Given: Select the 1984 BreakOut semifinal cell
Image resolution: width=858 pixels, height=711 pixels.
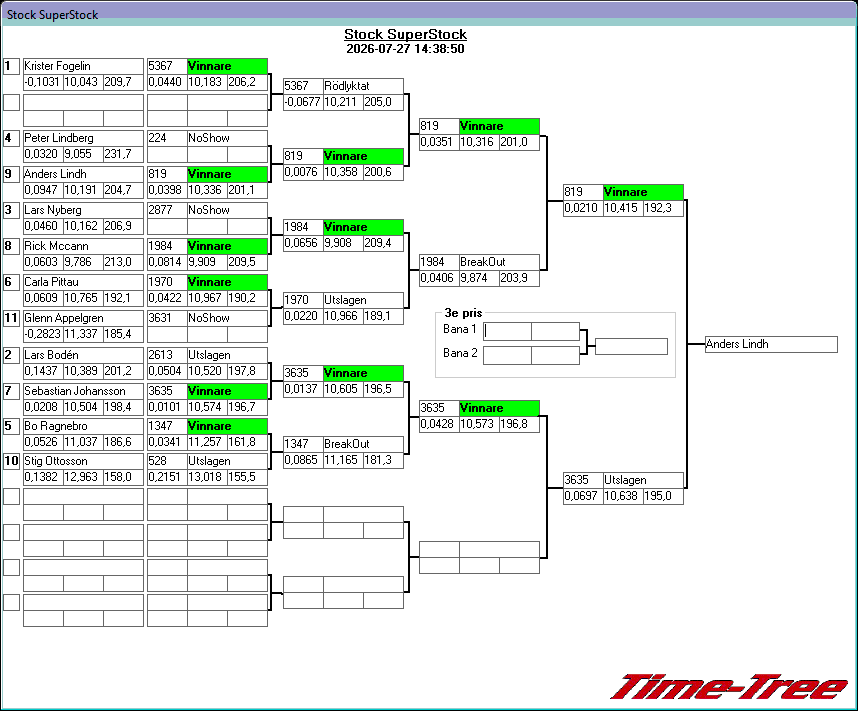Looking at the screenshot, I should (499, 262).
